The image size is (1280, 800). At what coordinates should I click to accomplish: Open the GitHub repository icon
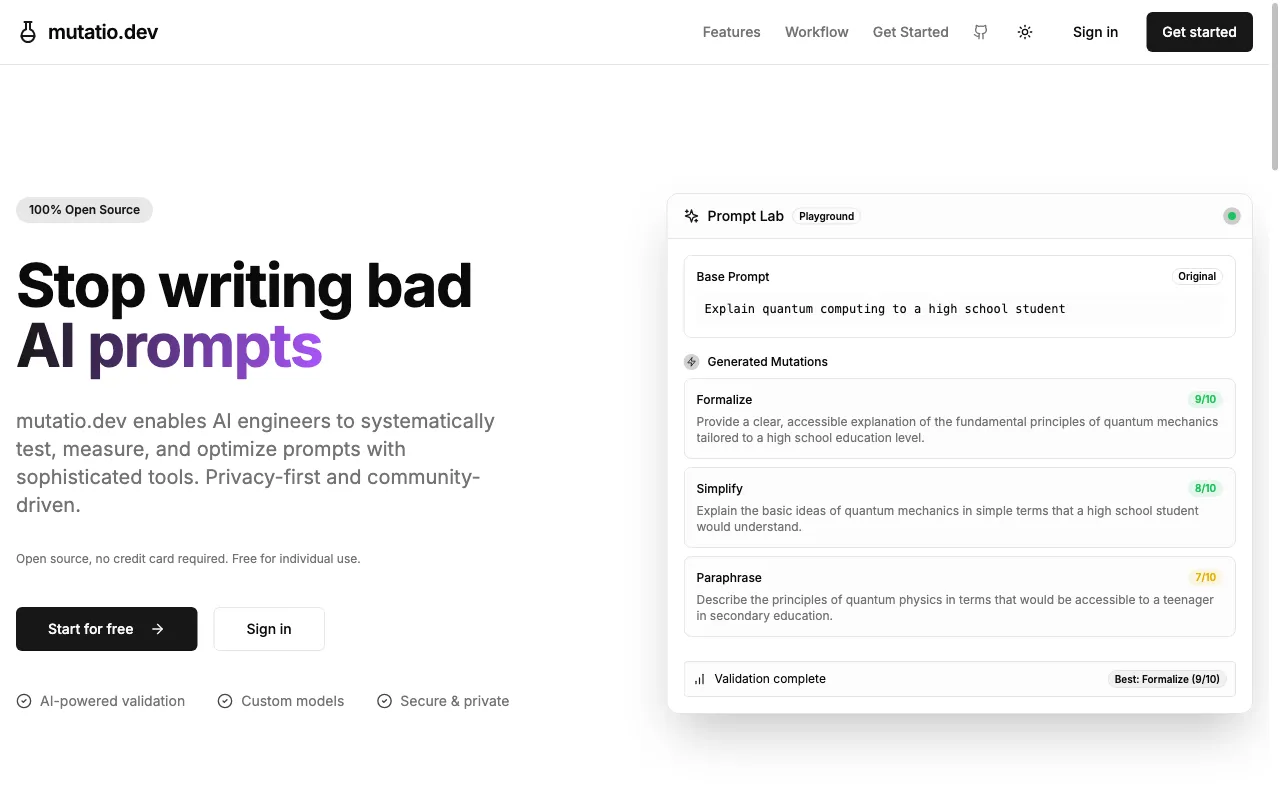[x=981, y=32]
